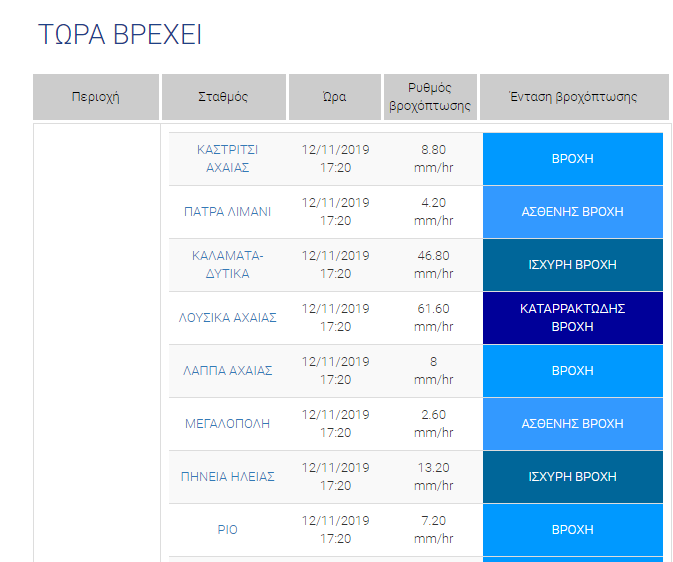Image resolution: width=673 pixels, height=562 pixels.
Task: Click ΙΣΧΥΡΗ ΒΡΟΧΗ cell for ΚΑΛΑΜΑΤΑ-ΔΥΤΙΚΑ
Action: (573, 265)
